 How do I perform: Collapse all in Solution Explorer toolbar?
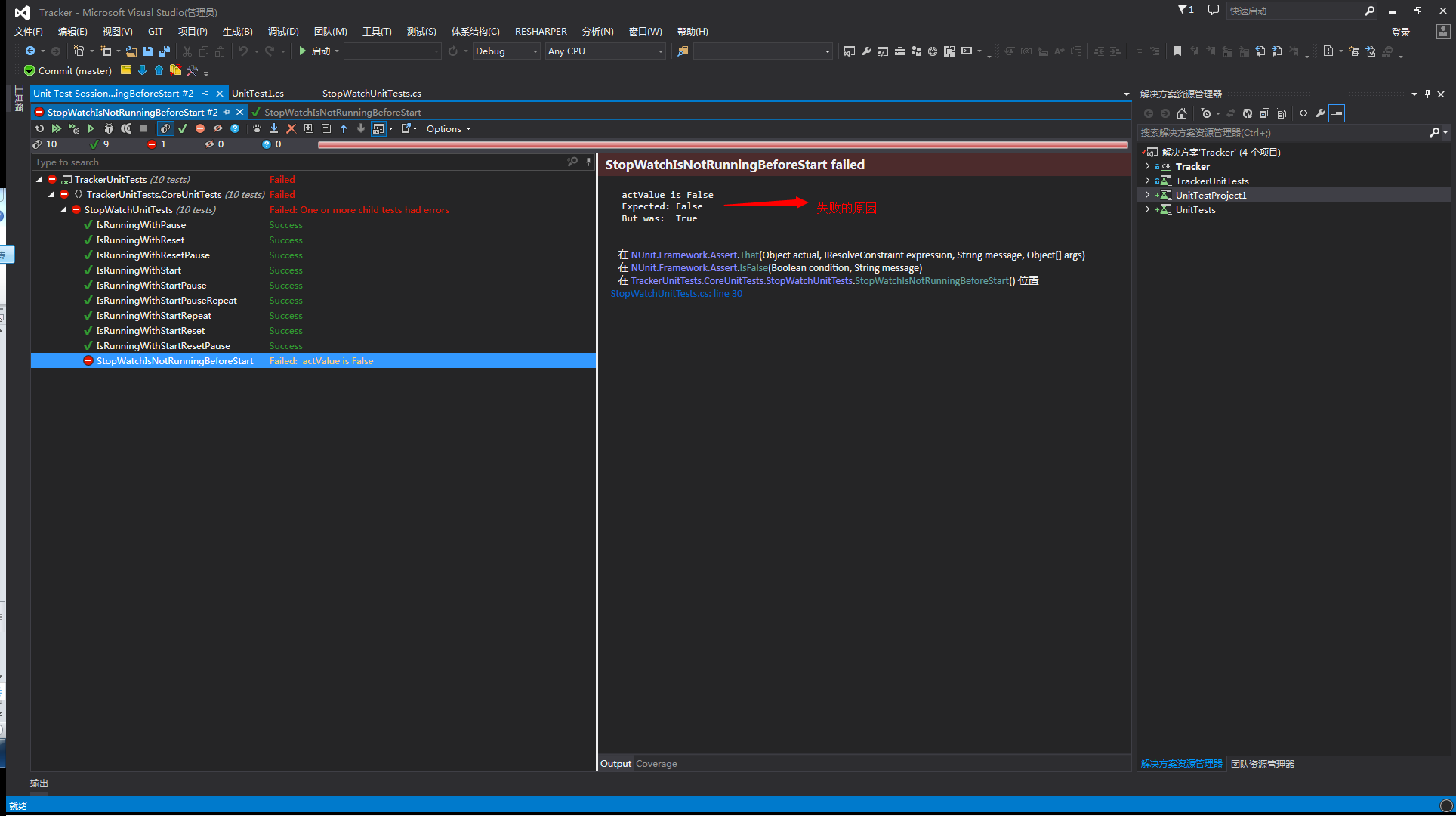[x=1264, y=113]
